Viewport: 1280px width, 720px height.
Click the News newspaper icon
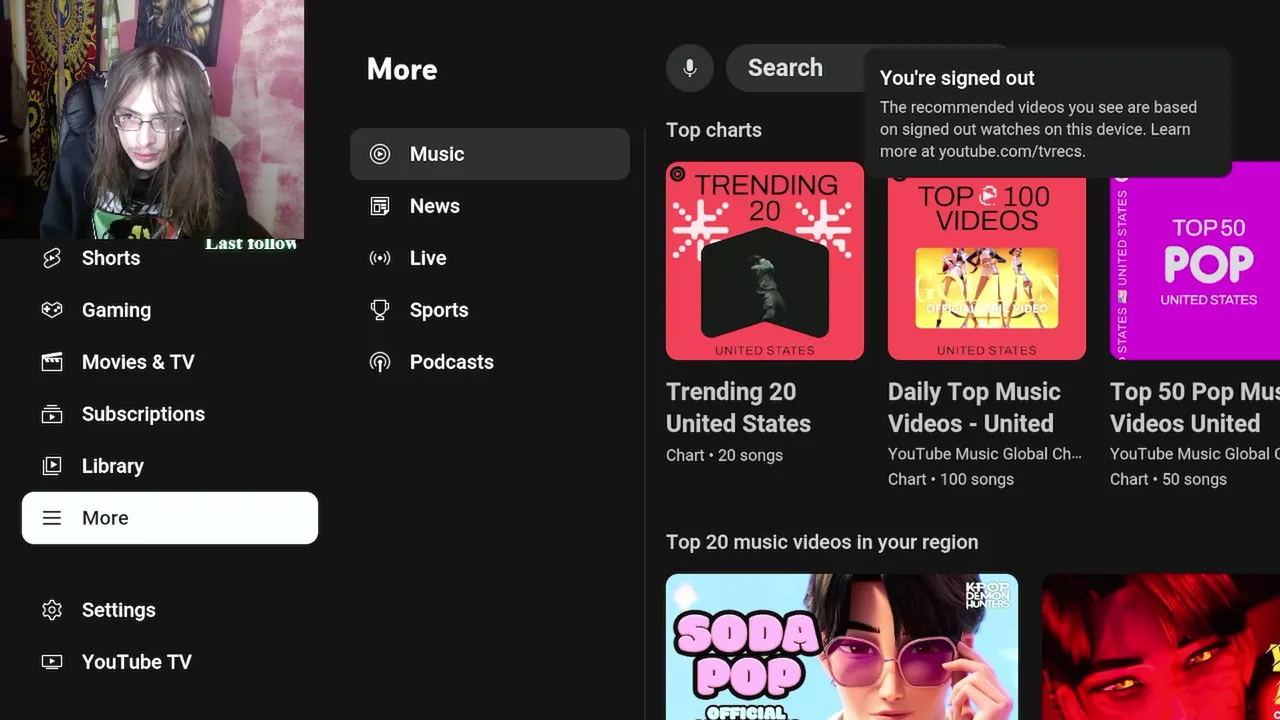click(380, 206)
